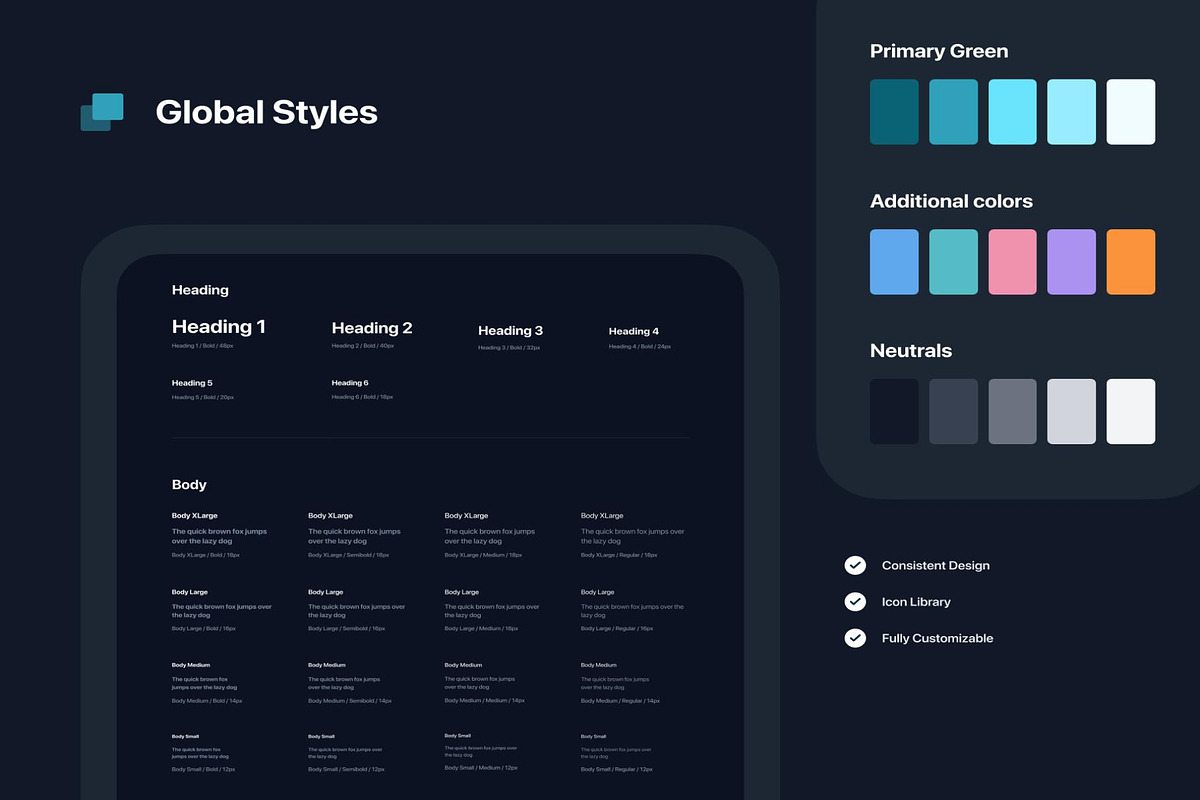
Task: Click the checkmark icon beside Icon Library
Action: click(855, 601)
